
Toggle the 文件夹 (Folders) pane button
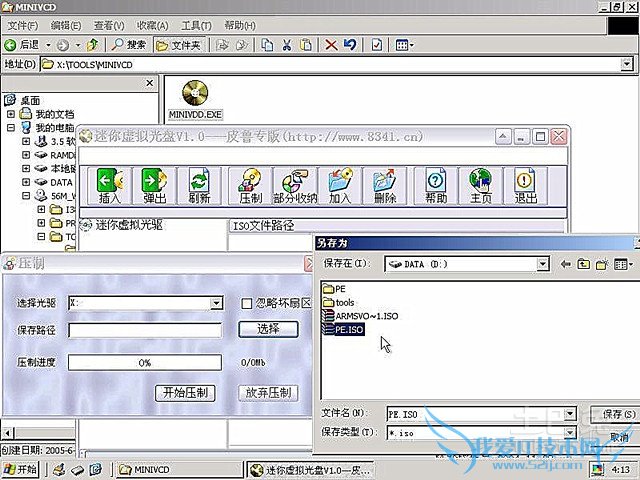click(x=179, y=45)
